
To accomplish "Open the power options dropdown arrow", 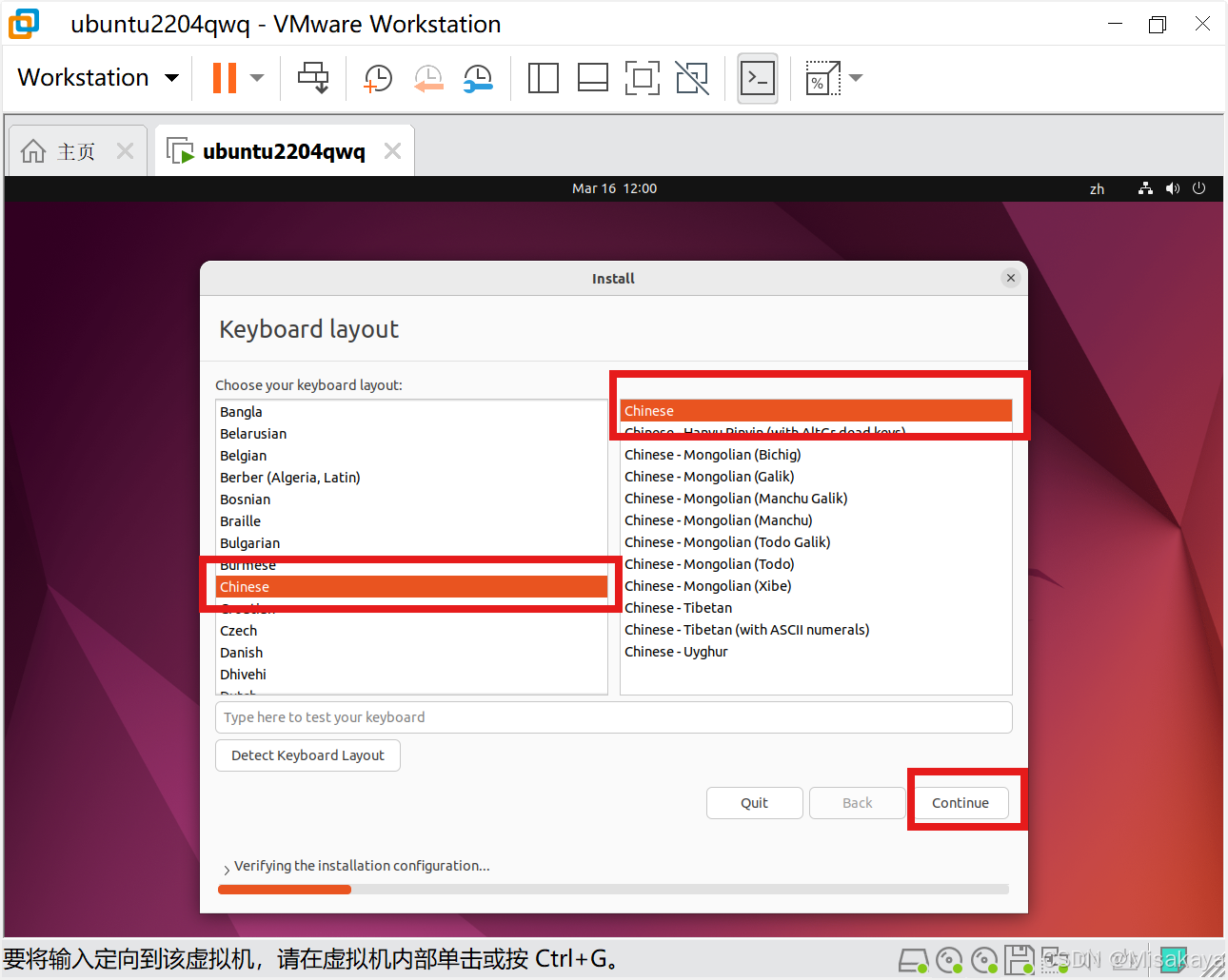I will click(x=257, y=78).
